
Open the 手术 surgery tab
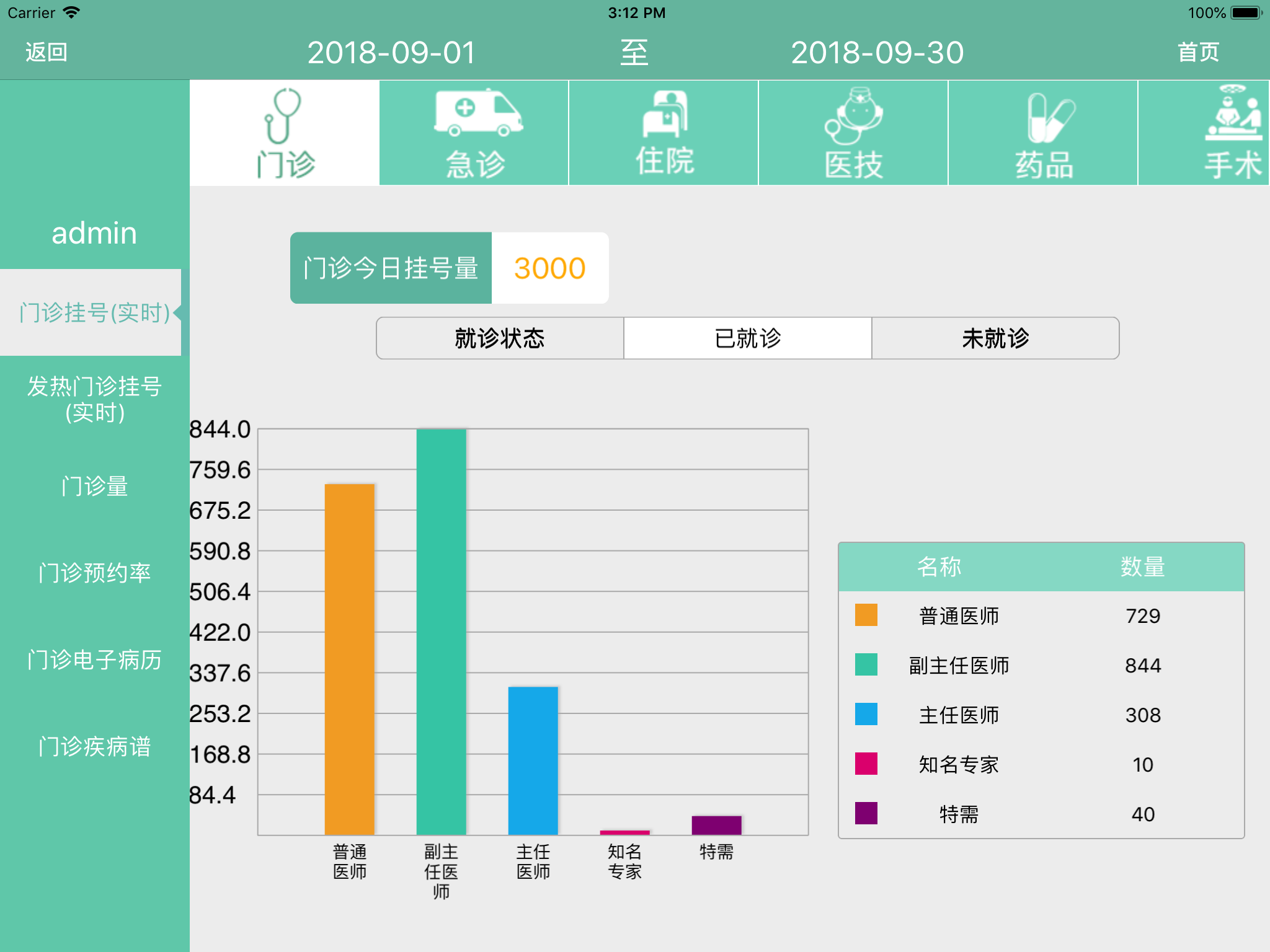point(1204,133)
